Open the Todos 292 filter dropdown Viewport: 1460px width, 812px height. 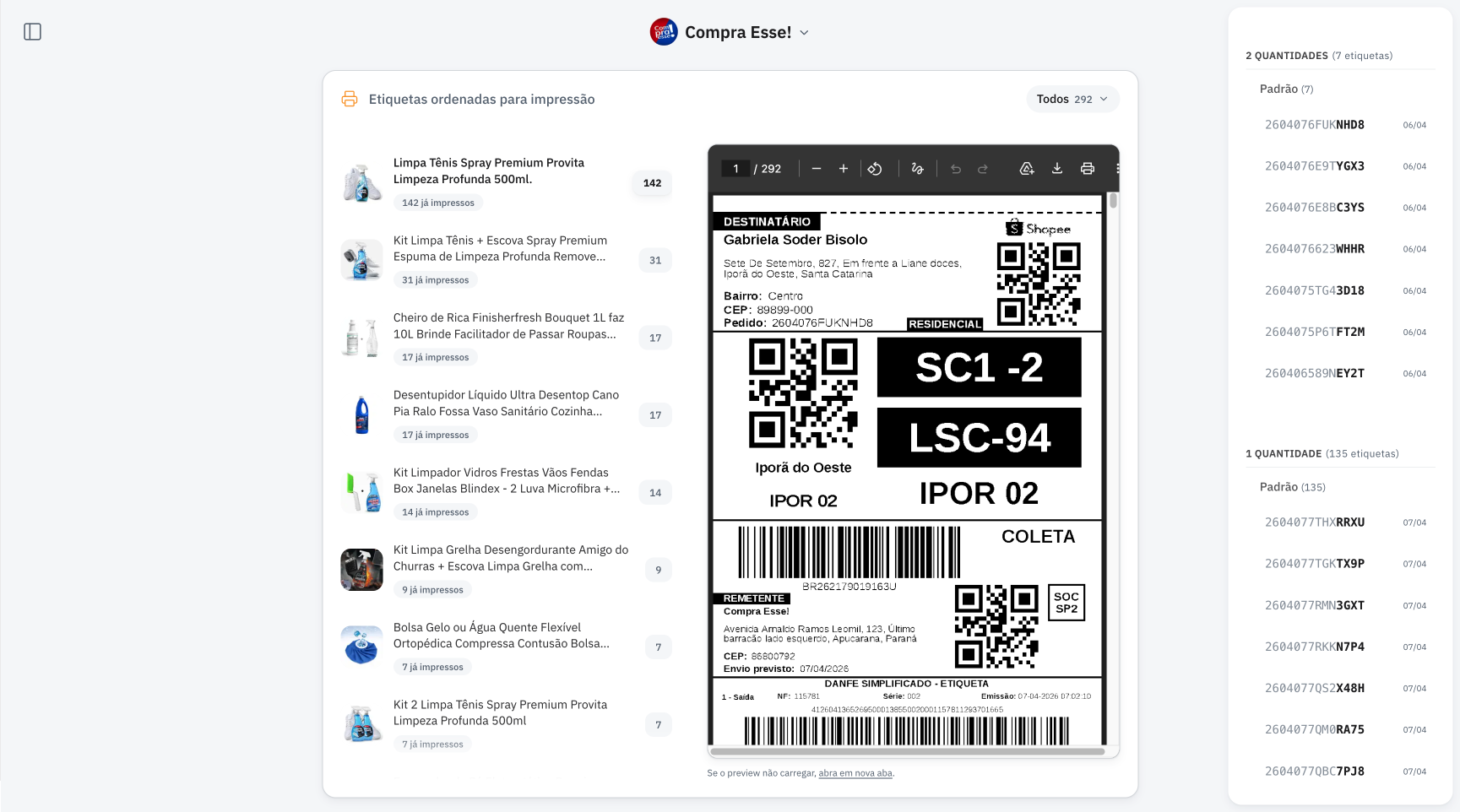pos(1072,99)
